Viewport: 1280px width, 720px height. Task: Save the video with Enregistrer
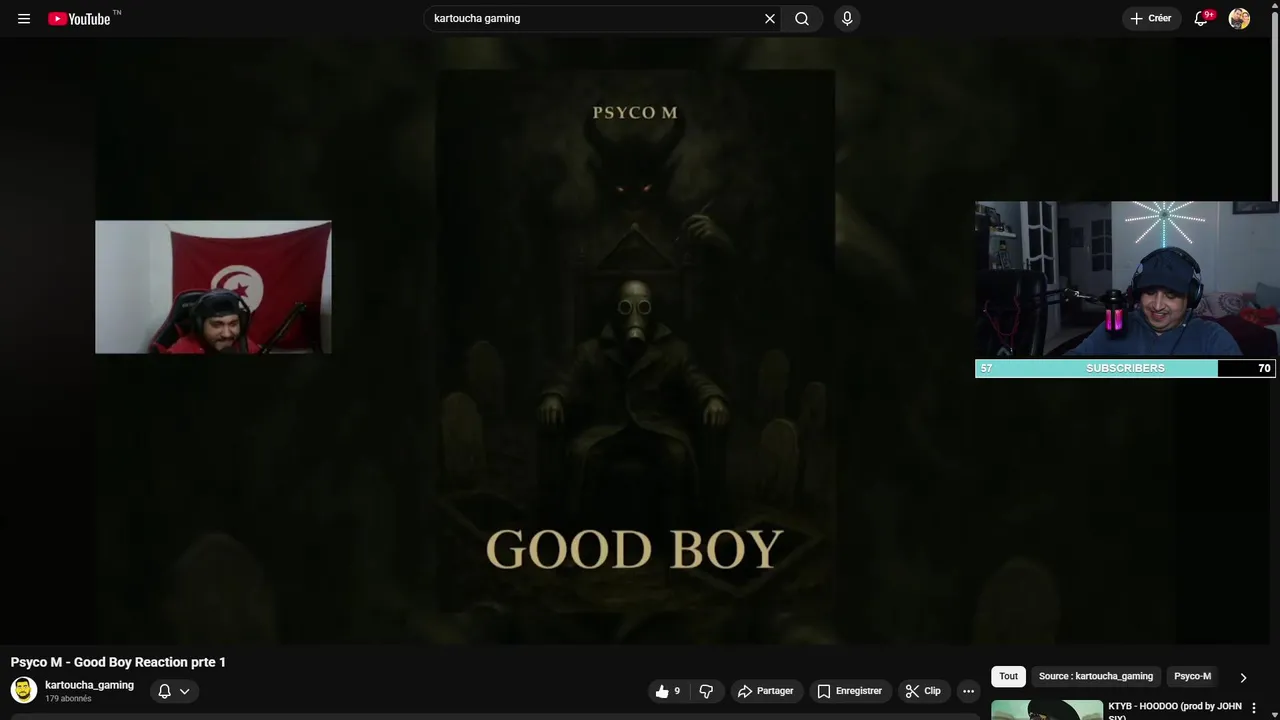pos(849,691)
